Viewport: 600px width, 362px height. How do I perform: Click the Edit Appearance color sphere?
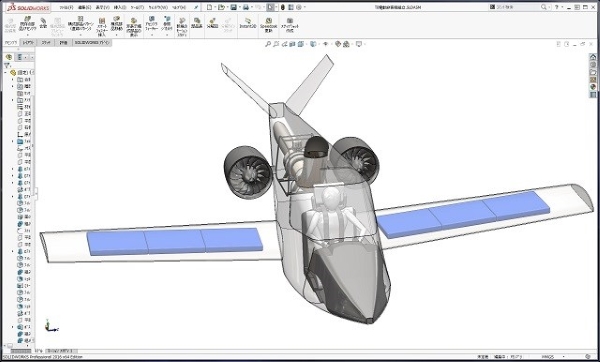pyautogui.click(x=338, y=44)
